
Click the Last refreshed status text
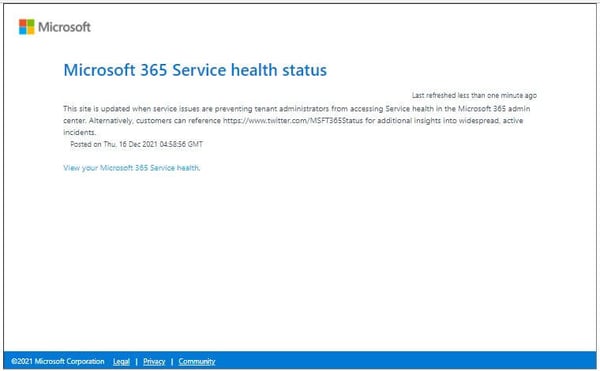tap(474, 95)
